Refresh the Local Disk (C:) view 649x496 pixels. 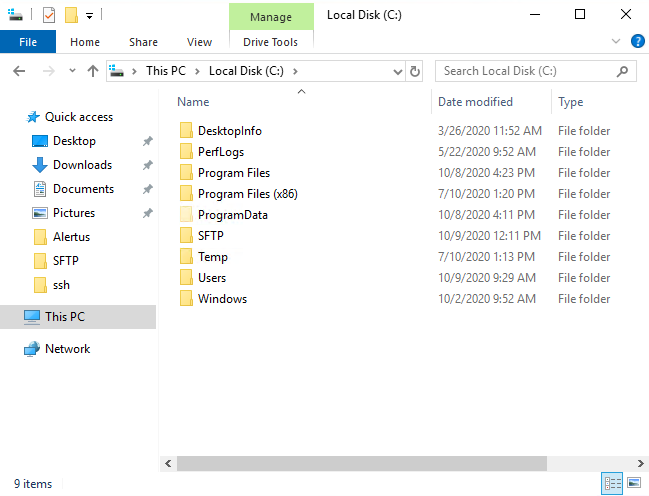coord(415,71)
